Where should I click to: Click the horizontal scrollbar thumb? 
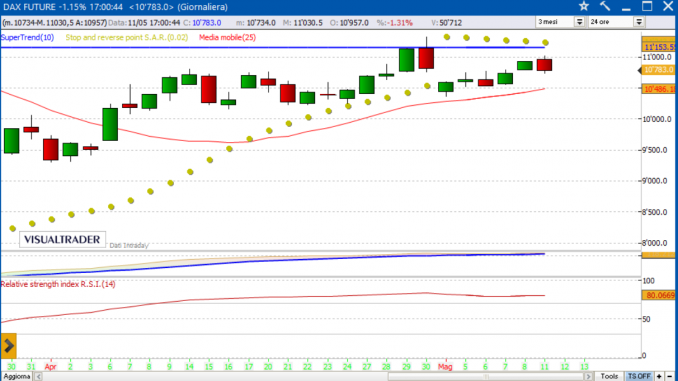[486, 376]
